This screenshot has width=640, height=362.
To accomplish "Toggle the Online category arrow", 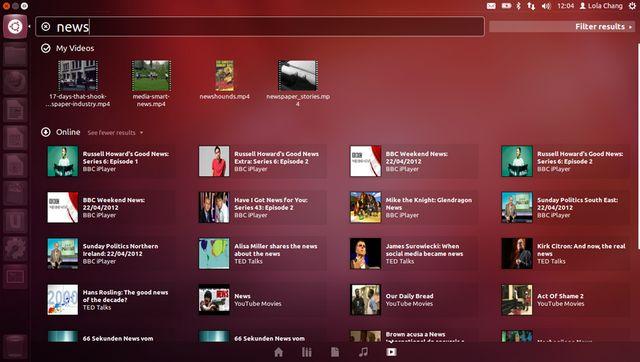I will coord(46,132).
